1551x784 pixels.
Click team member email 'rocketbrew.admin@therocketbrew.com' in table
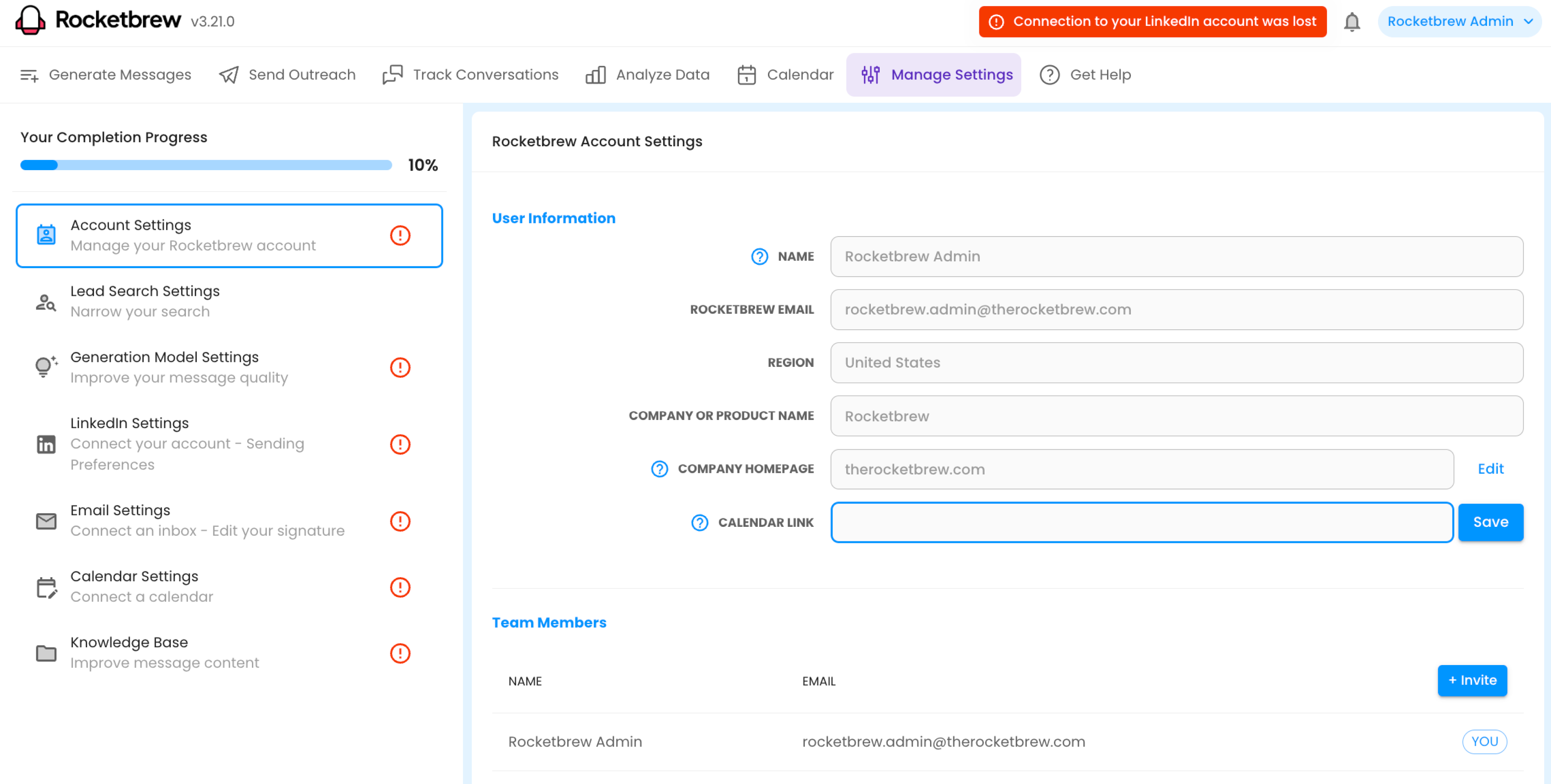click(x=943, y=742)
